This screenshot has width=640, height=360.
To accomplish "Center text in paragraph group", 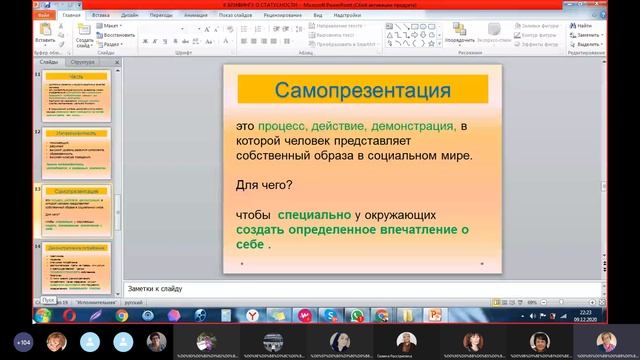I will (x=254, y=41).
